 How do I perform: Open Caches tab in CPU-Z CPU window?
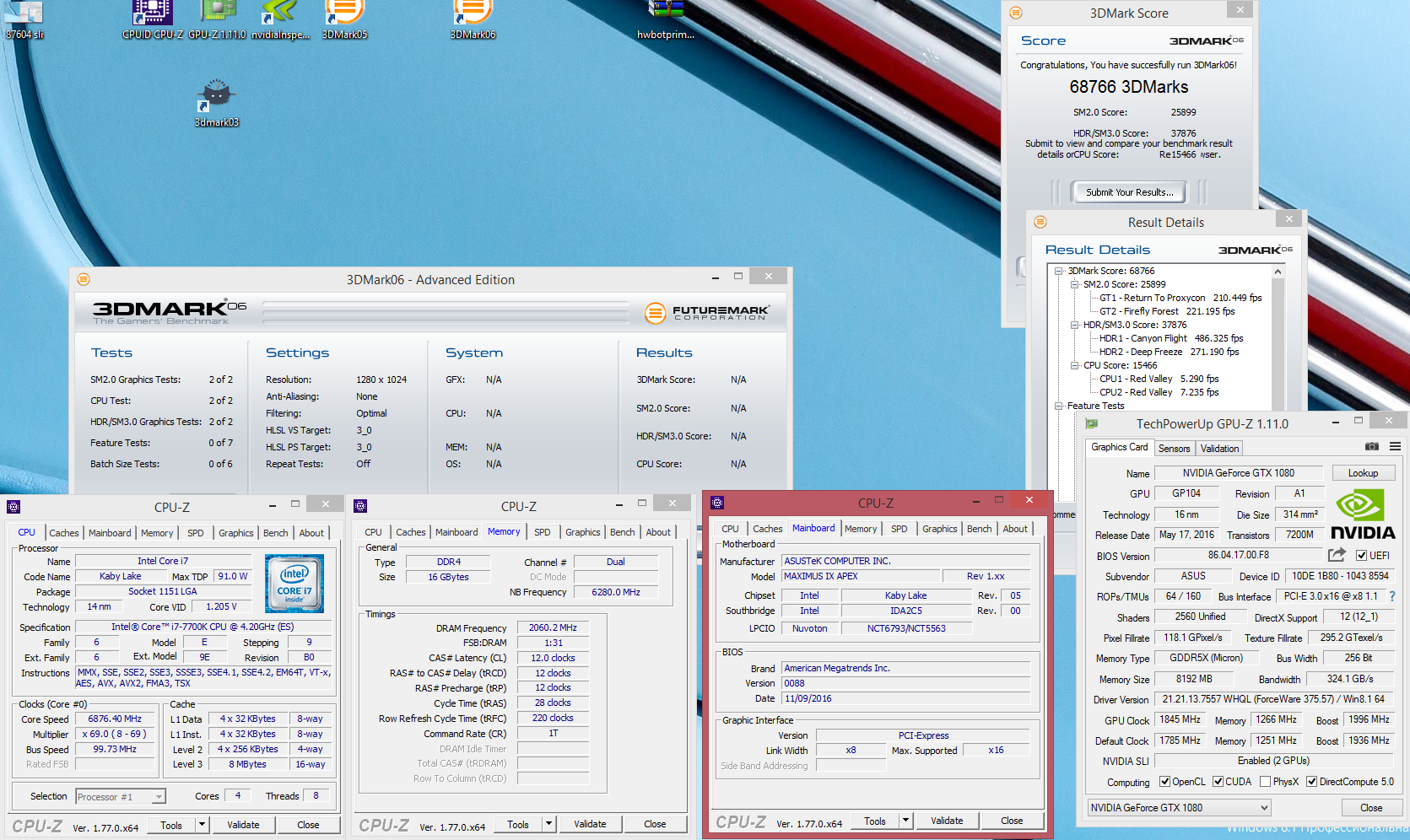coord(64,533)
